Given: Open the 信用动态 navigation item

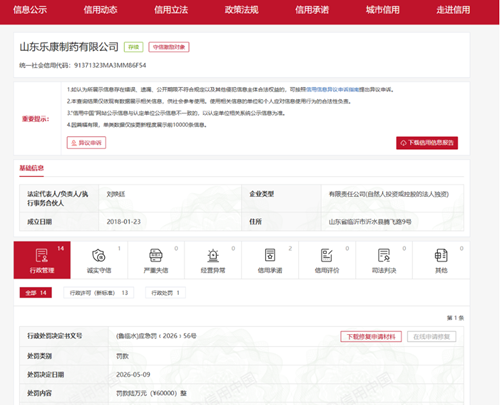Looking at the screenshot, I should pos(100,10).
